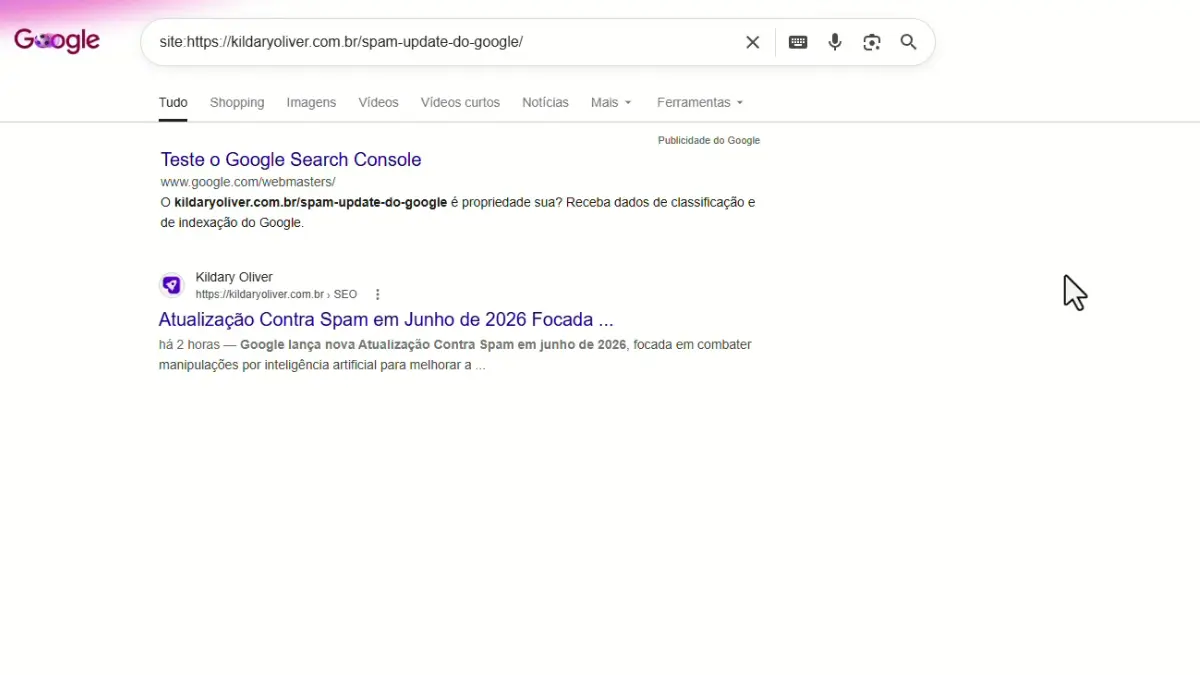Open Teste o Google Search Console link
1200x675 pixels.
click(291, 159)
